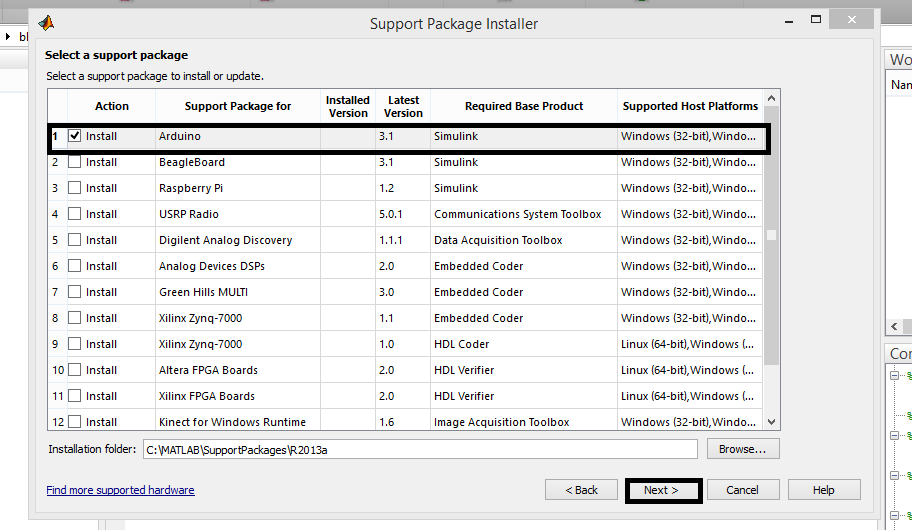Click the Next button
This screenshot has width=912, height=530.
tap(661, 490)
